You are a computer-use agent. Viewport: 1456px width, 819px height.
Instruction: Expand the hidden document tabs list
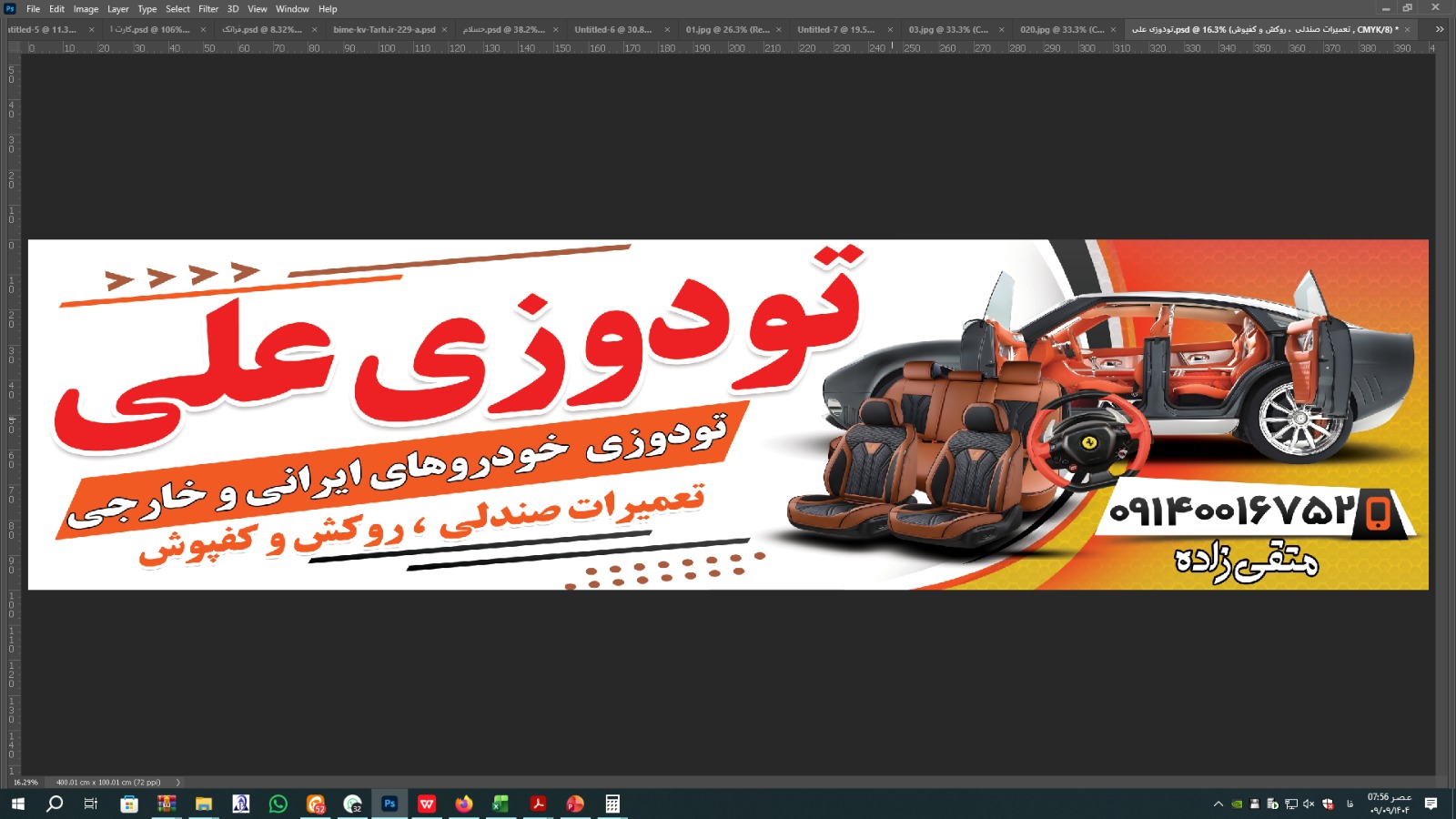1440,29
